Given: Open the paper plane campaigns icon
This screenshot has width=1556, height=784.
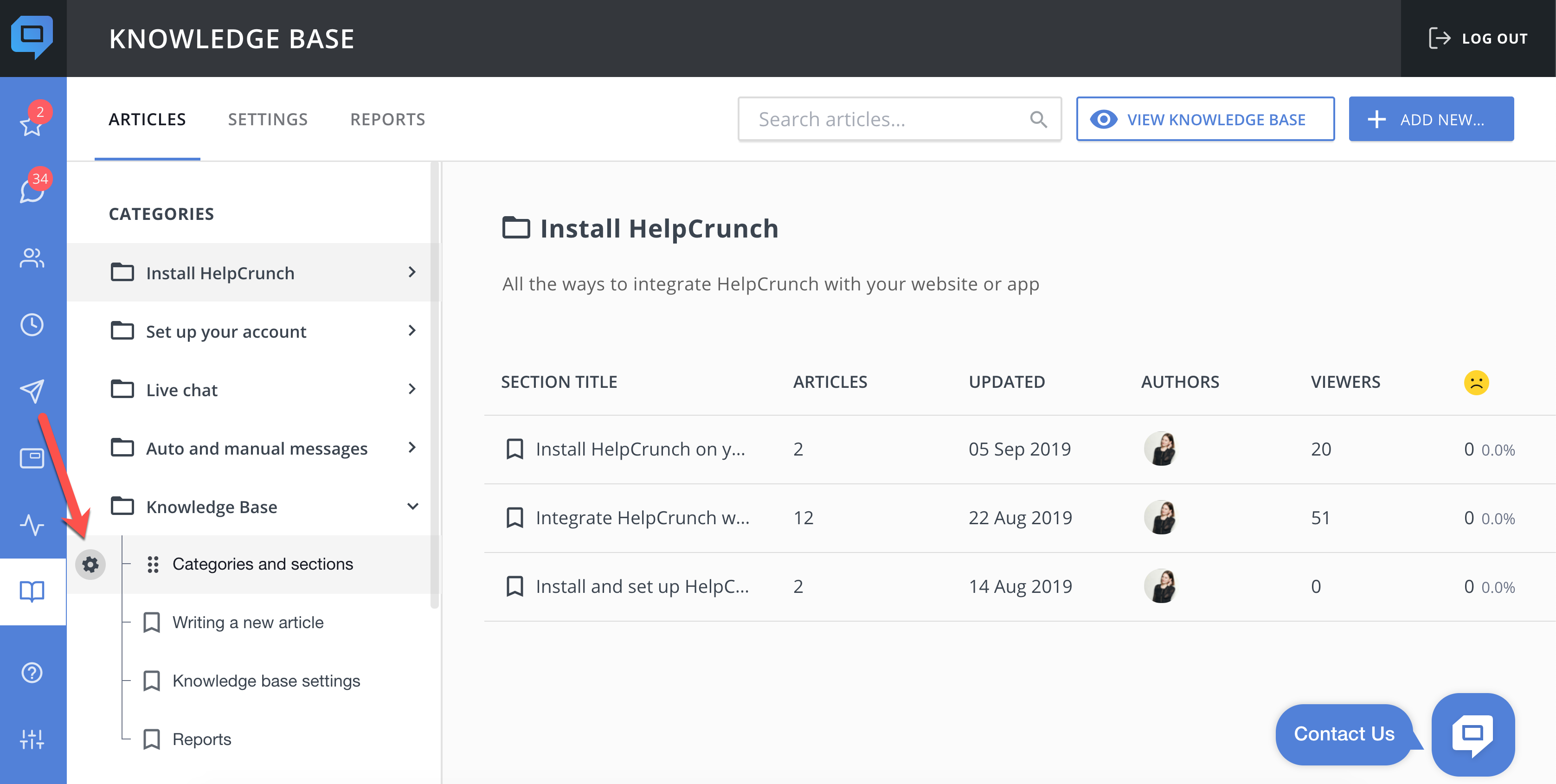Looking at the screenshot, I should [x=32, y=392].
